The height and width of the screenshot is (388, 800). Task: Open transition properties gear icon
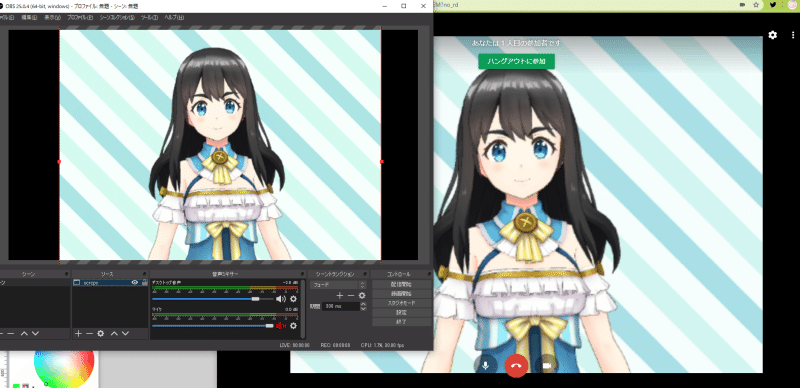point(362,295)
